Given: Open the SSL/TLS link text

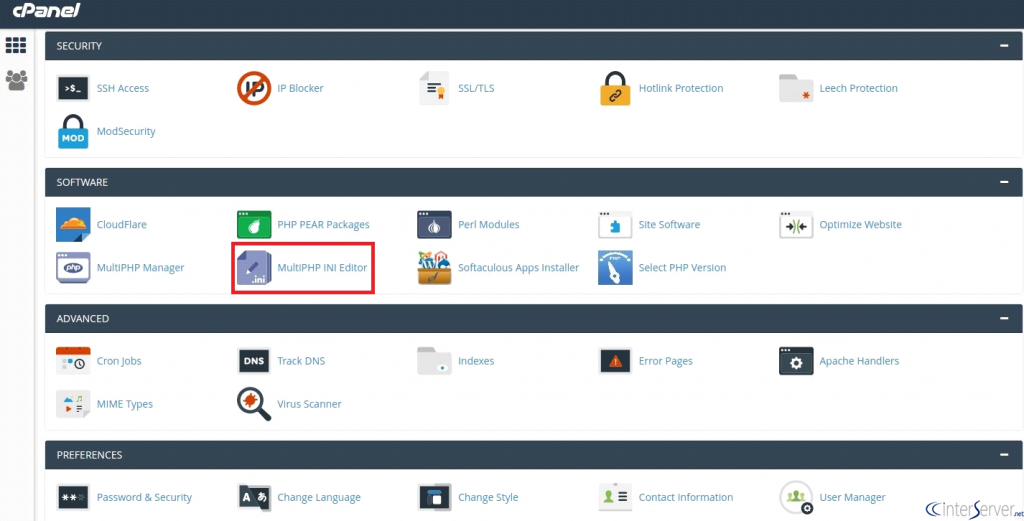Looking at the screenshot, I should tap(476, 88).
